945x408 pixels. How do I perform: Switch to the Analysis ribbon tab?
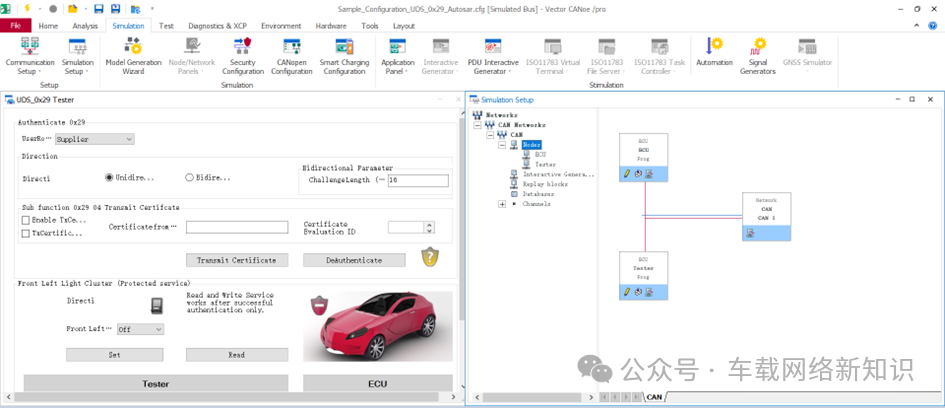pos(85,26)
